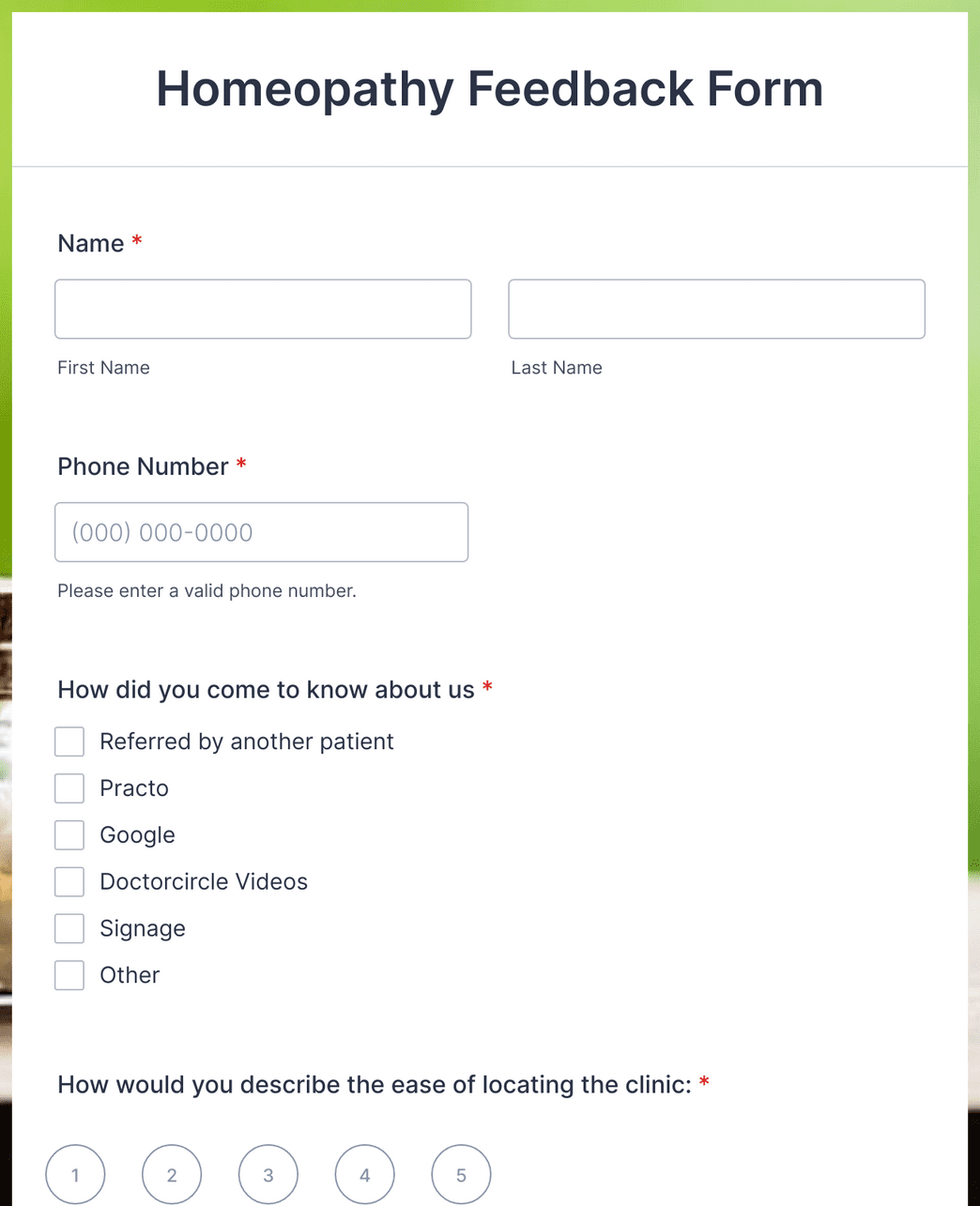Click the Referred by another patient label
This screenshot has height=1206, width=980.
(x=247, y=741)
